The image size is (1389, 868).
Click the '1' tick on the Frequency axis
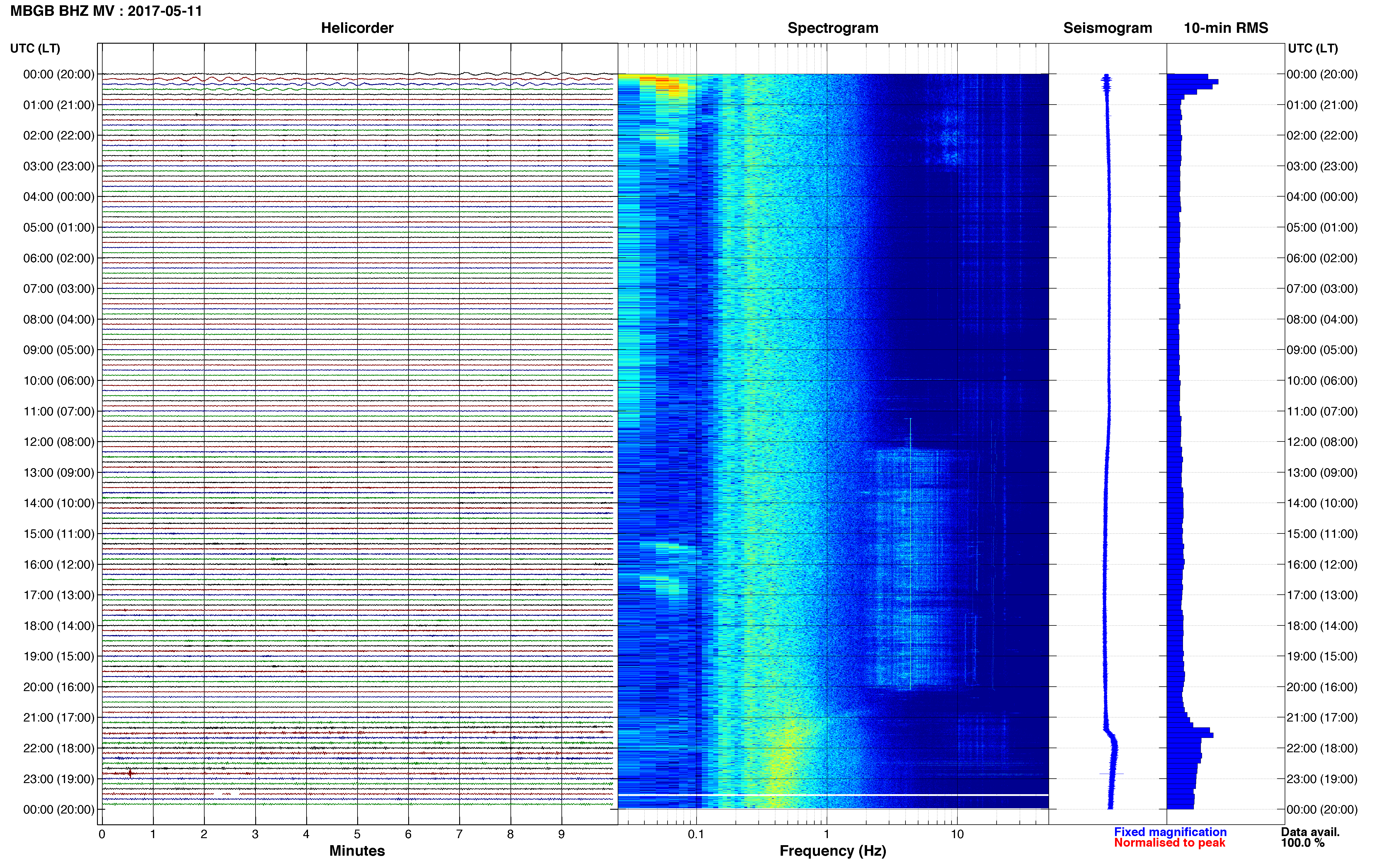(x=827, y=835)
